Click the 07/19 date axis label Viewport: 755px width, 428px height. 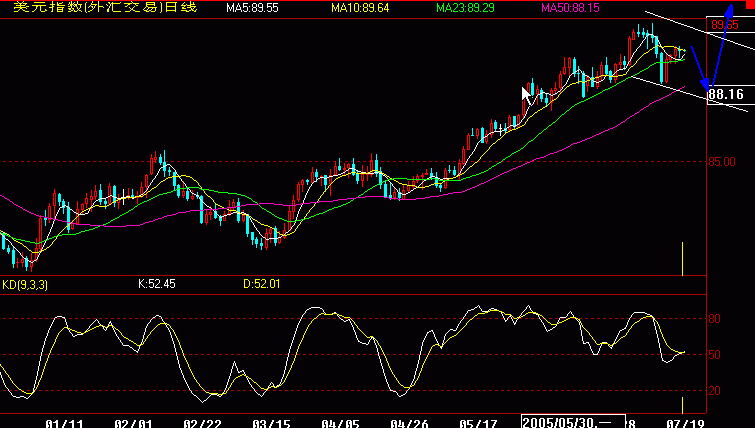click(685, 424)
